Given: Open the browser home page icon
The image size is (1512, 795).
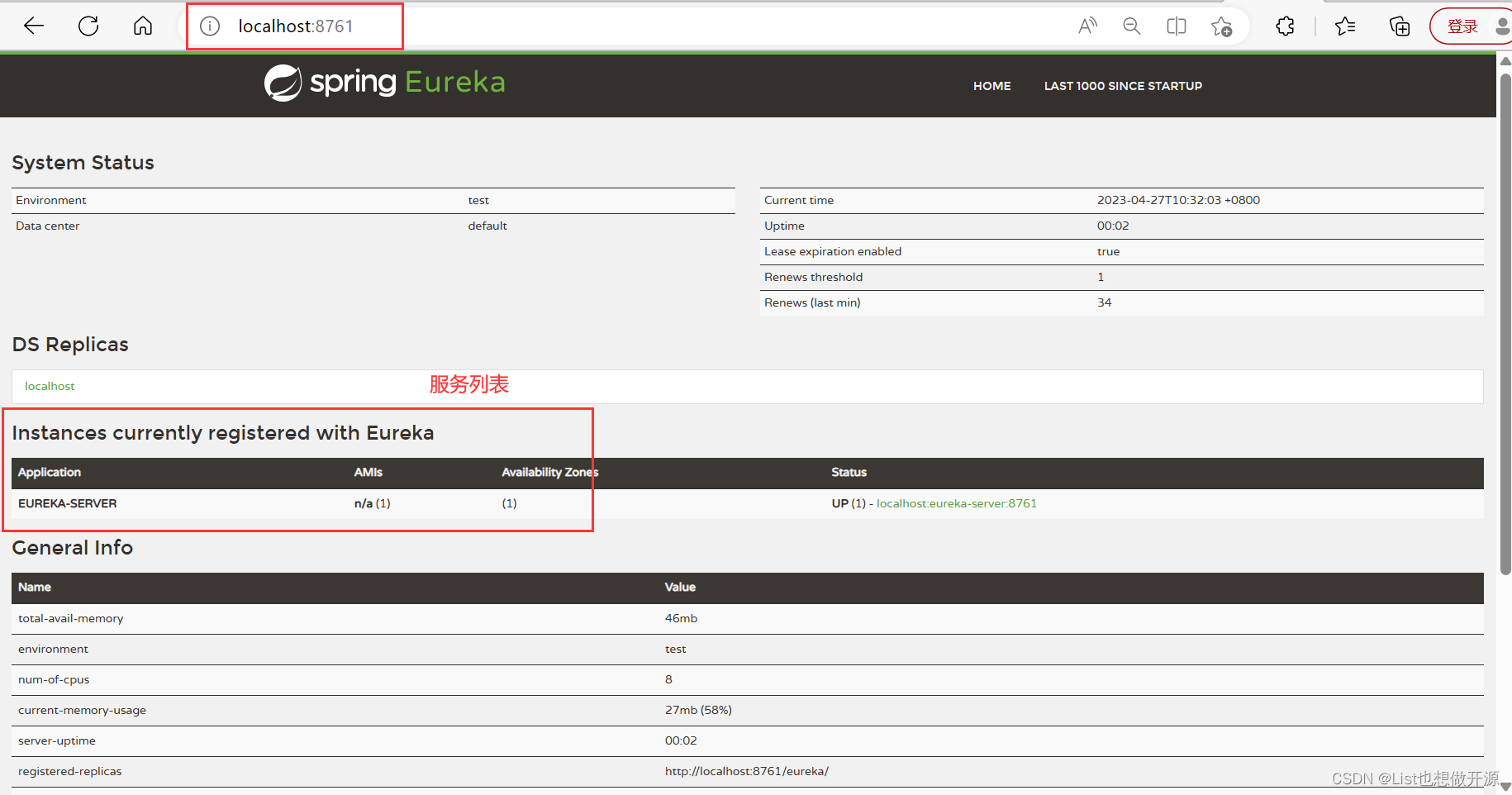Looking at the screenshot, I should coord(142,26).
